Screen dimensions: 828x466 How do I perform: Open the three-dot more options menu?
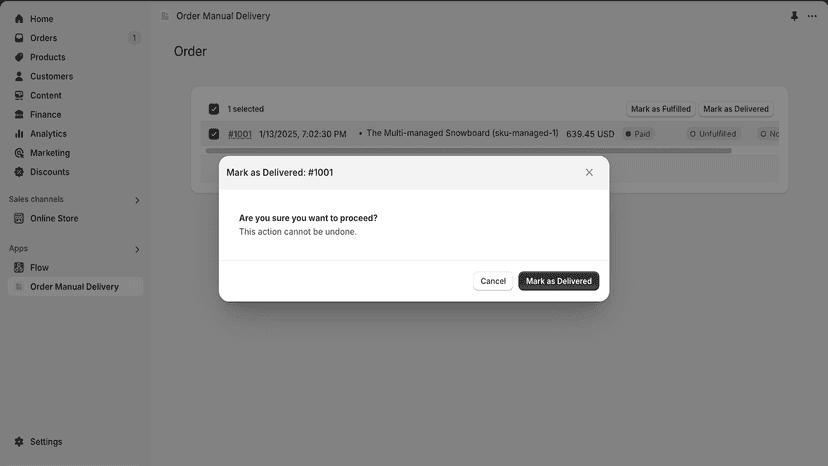pos(812,16)
